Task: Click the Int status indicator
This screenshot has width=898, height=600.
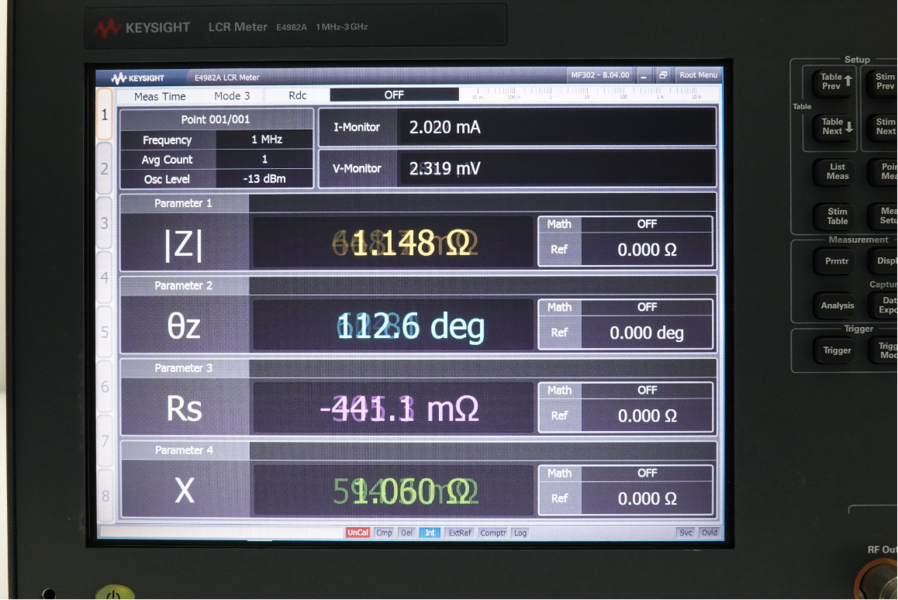Action: [430, 533]
